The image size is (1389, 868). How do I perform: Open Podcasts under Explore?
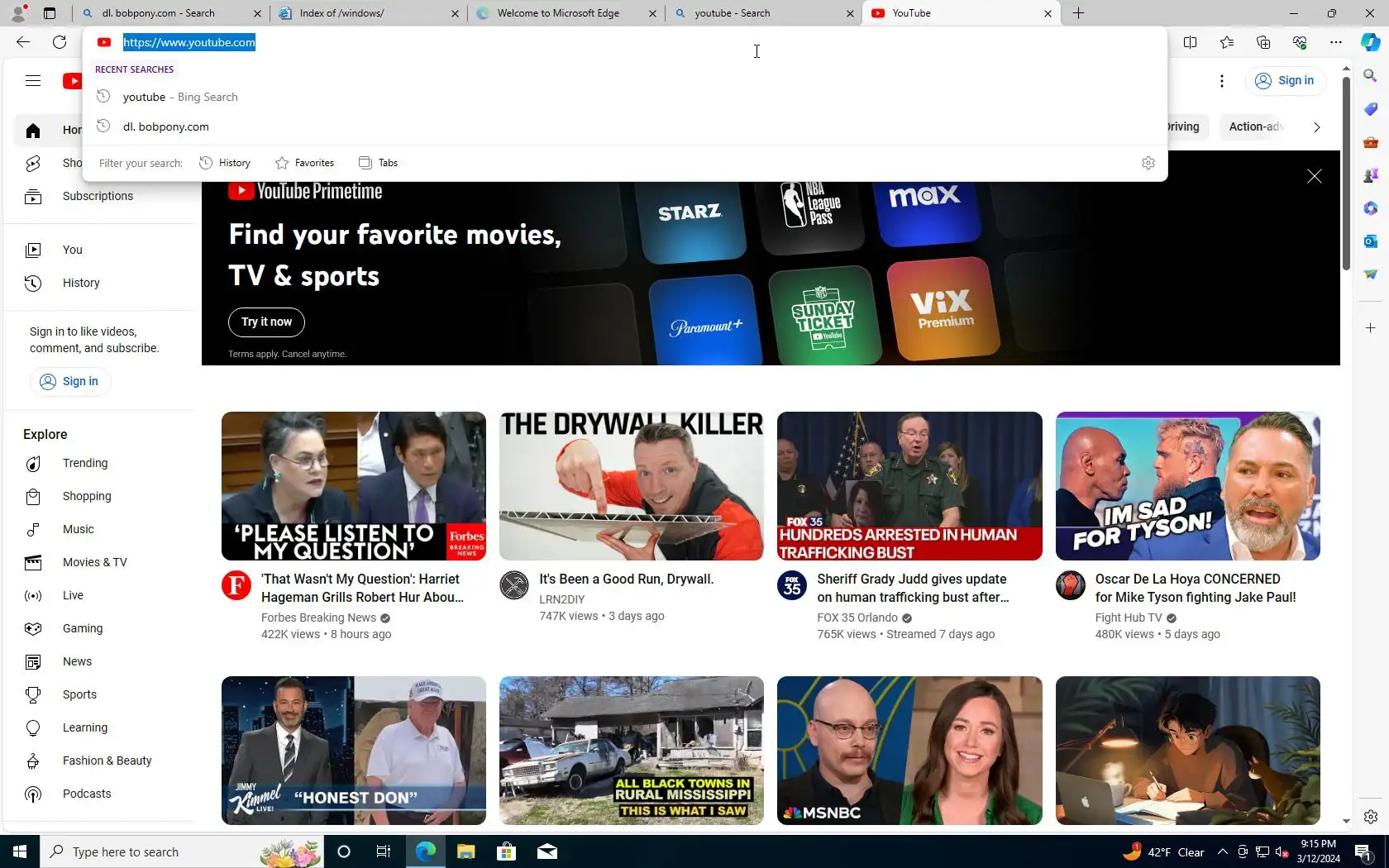point(98,794)
